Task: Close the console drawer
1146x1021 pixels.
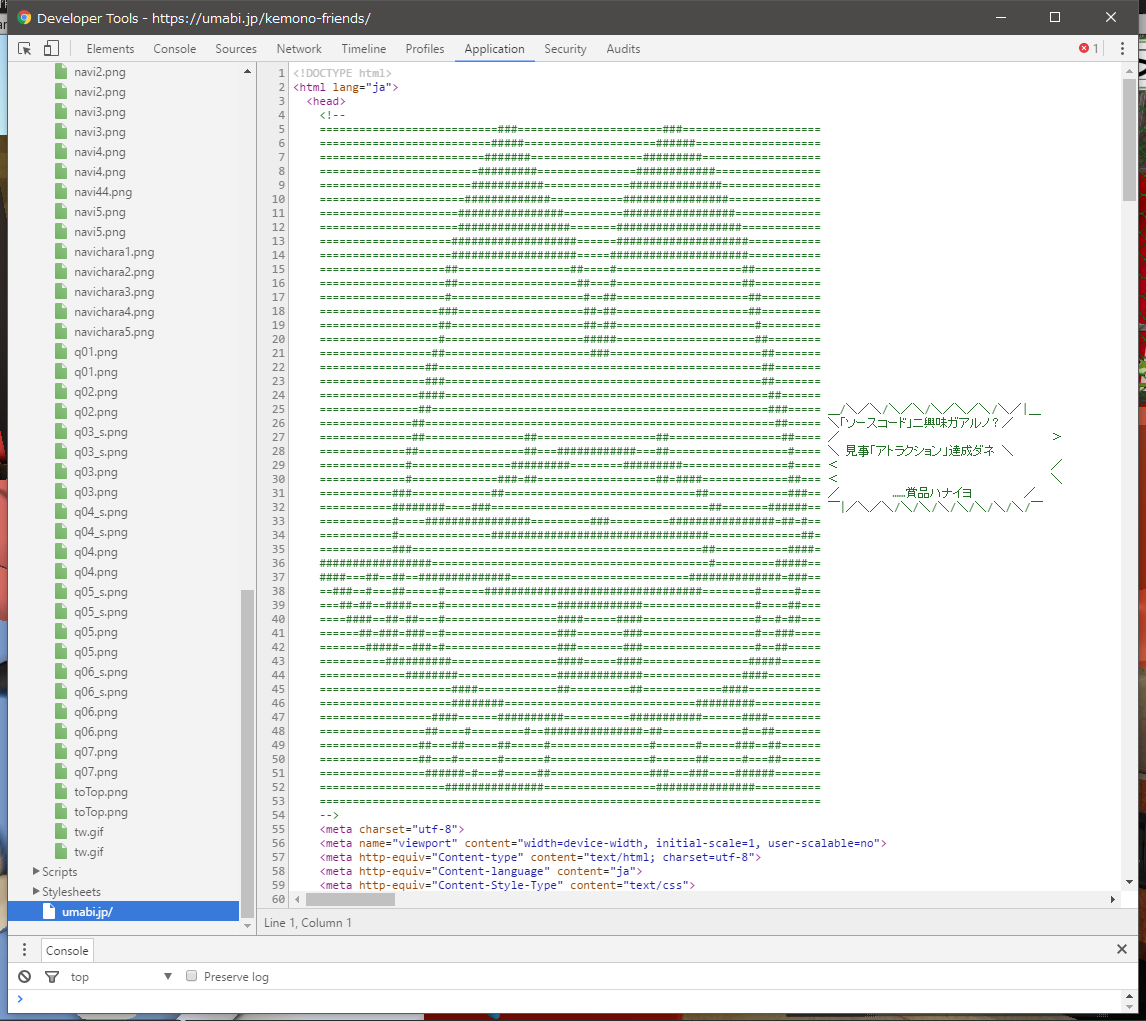Action: pyautogui.click(x=1121, y=950)
